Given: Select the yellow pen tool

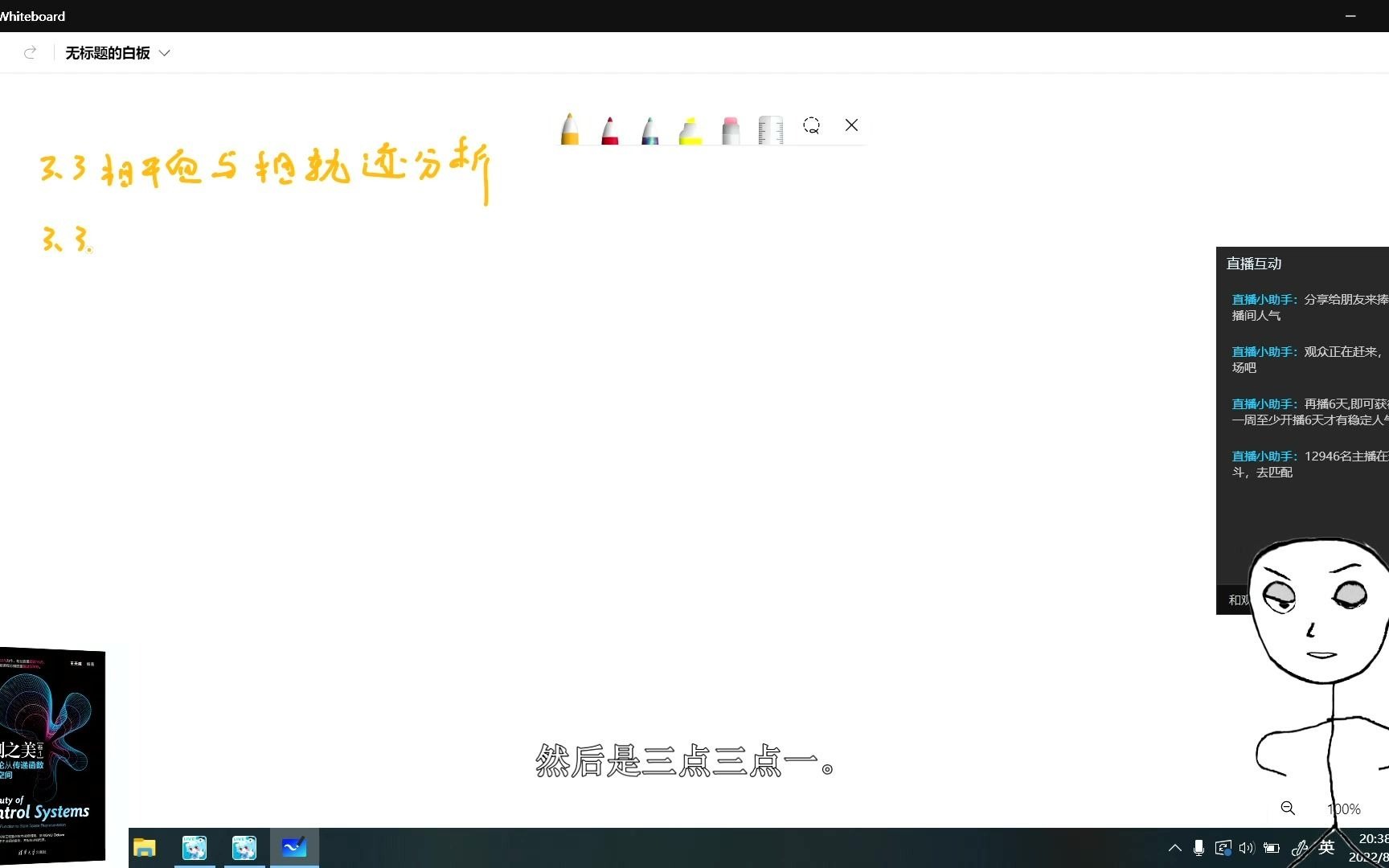Looking at the screenshot, I should click(x=570, y=129).
